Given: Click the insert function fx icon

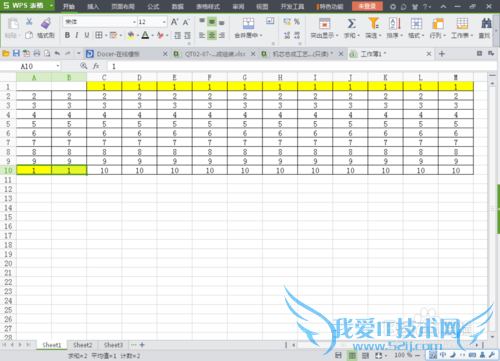Looking at the screenshot, I should point(96,66).
